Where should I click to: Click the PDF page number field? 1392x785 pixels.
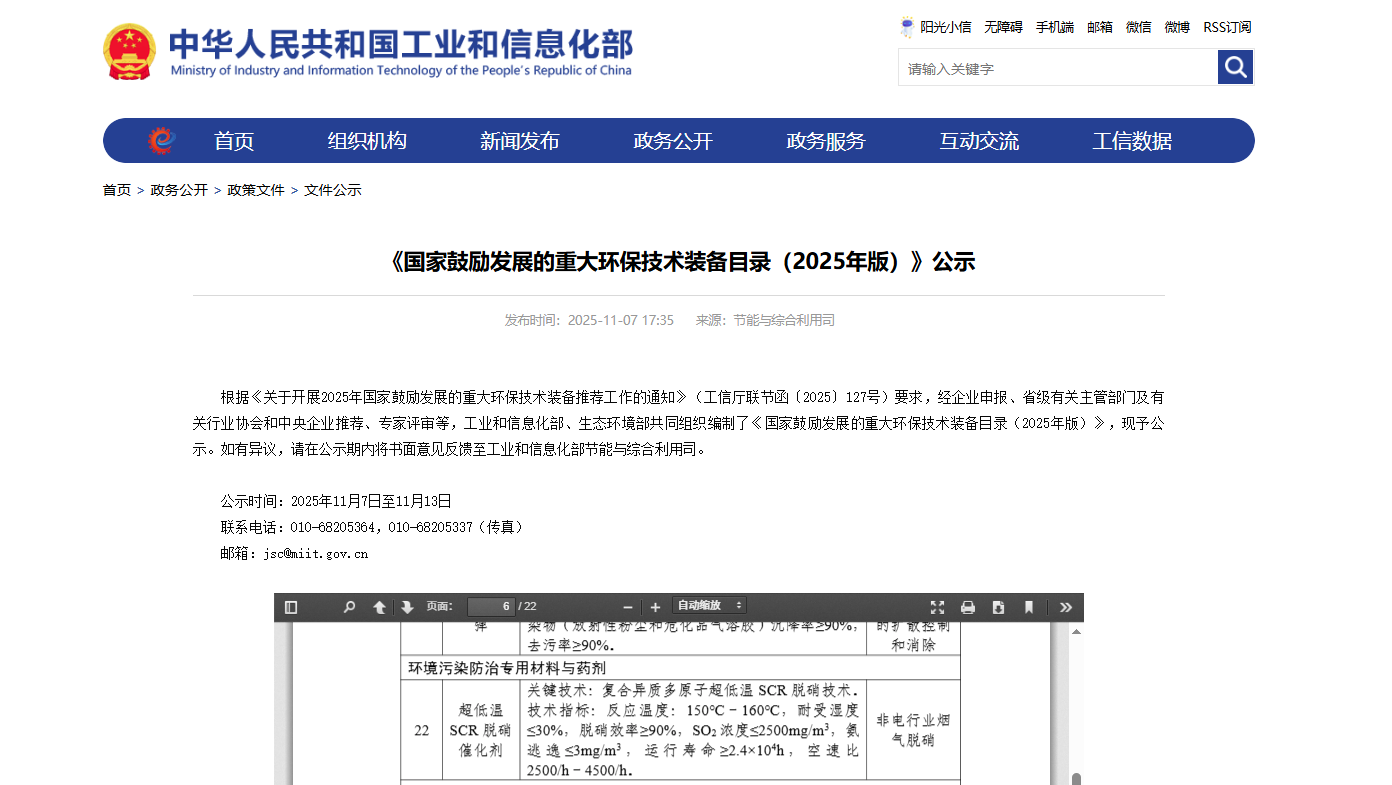pyautogui.click(x=490, y=607)
